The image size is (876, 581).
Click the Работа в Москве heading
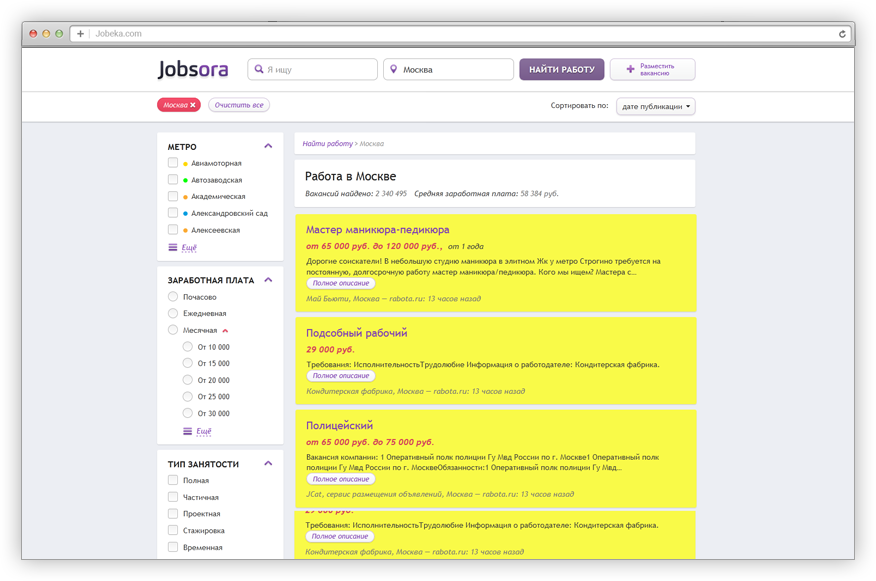coord(350,177)
